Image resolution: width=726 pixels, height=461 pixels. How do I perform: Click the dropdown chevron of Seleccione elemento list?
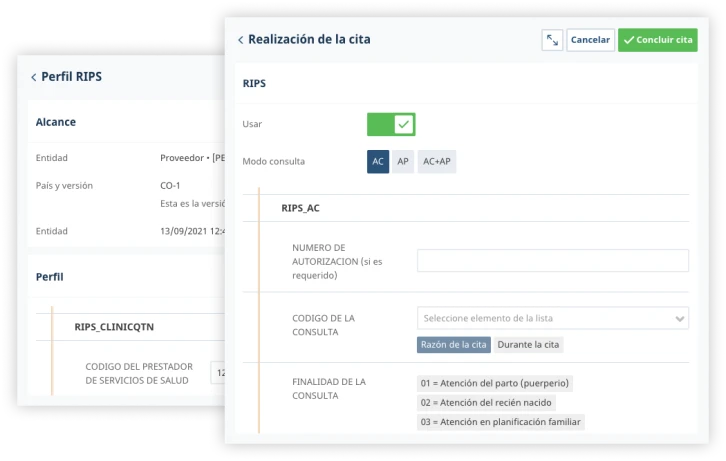(679, 319)
